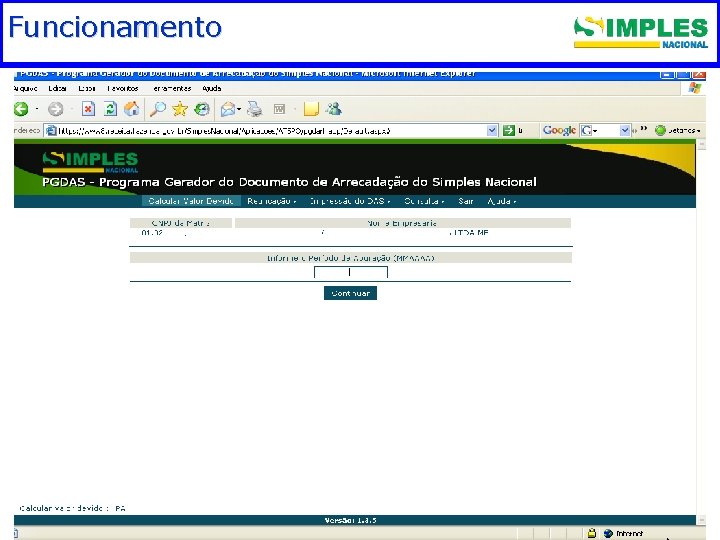Open the Consulta PGDAS menu
Screen dimensions: 720x540
pos(424,201)
